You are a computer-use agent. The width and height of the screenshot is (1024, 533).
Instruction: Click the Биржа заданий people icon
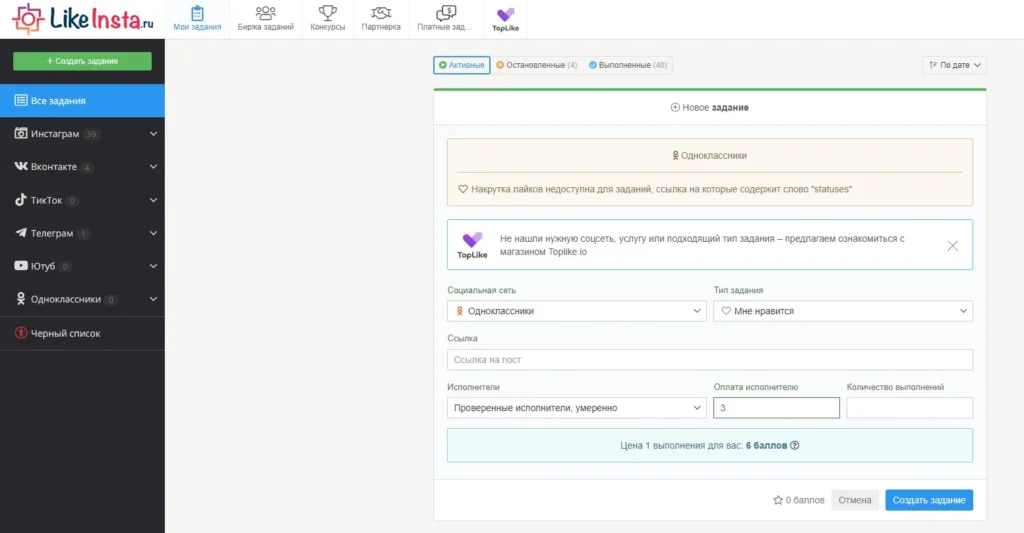pyautogui.click(x=265, y=13)
